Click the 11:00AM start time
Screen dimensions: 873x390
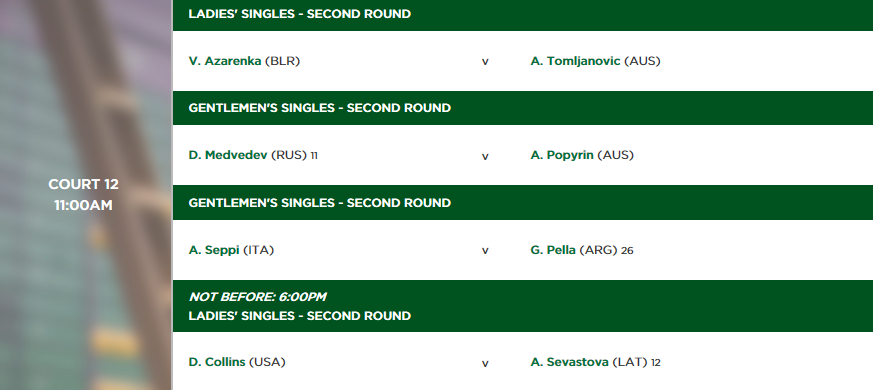(84, 206)
